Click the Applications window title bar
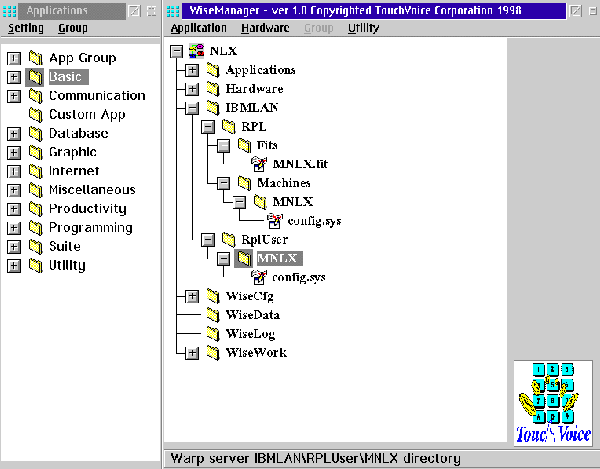The image size is (600, 469). pyautogui.click(x=72, y=11)
